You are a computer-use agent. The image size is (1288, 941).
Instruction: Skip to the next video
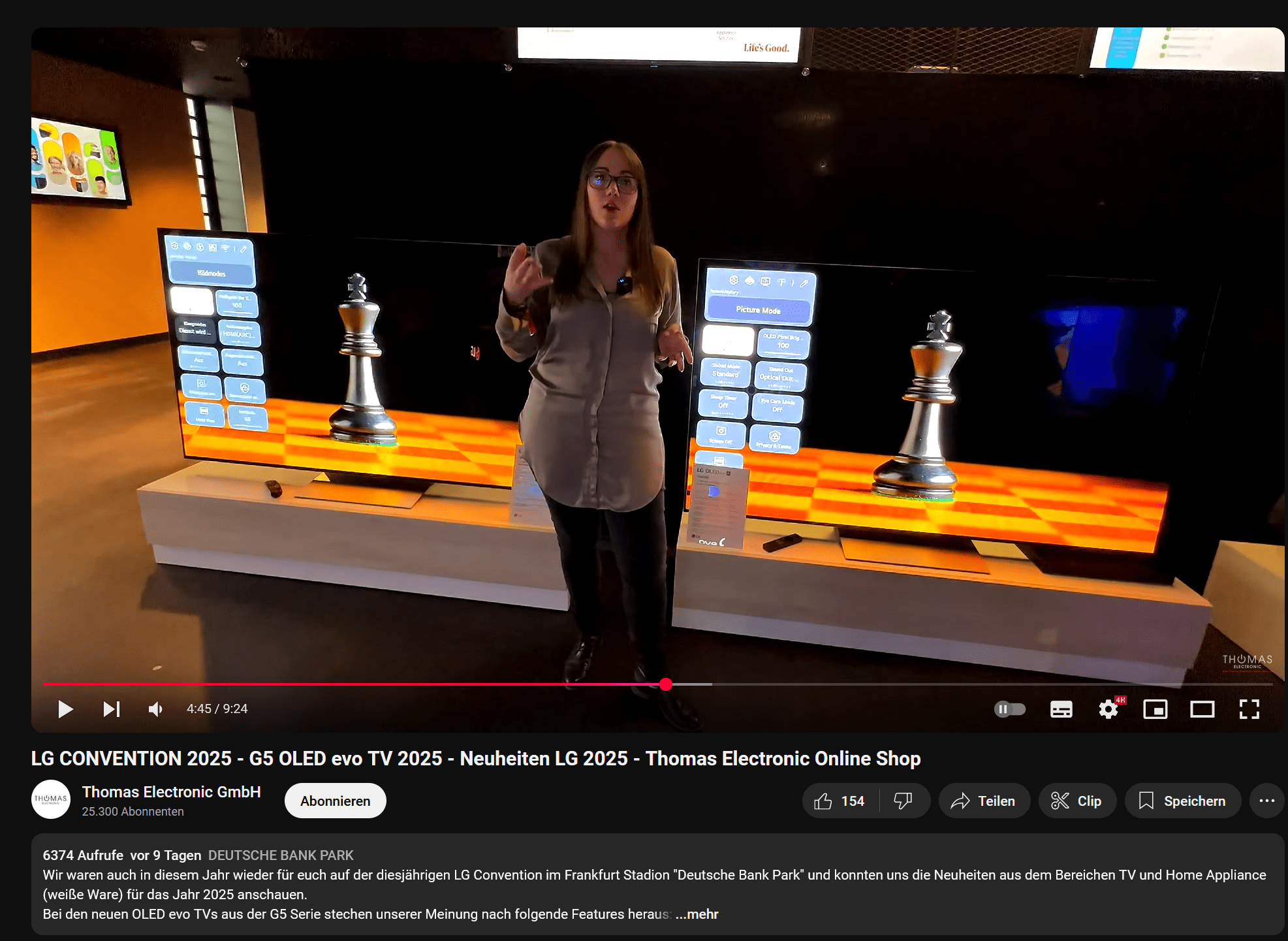coord(112,709)
